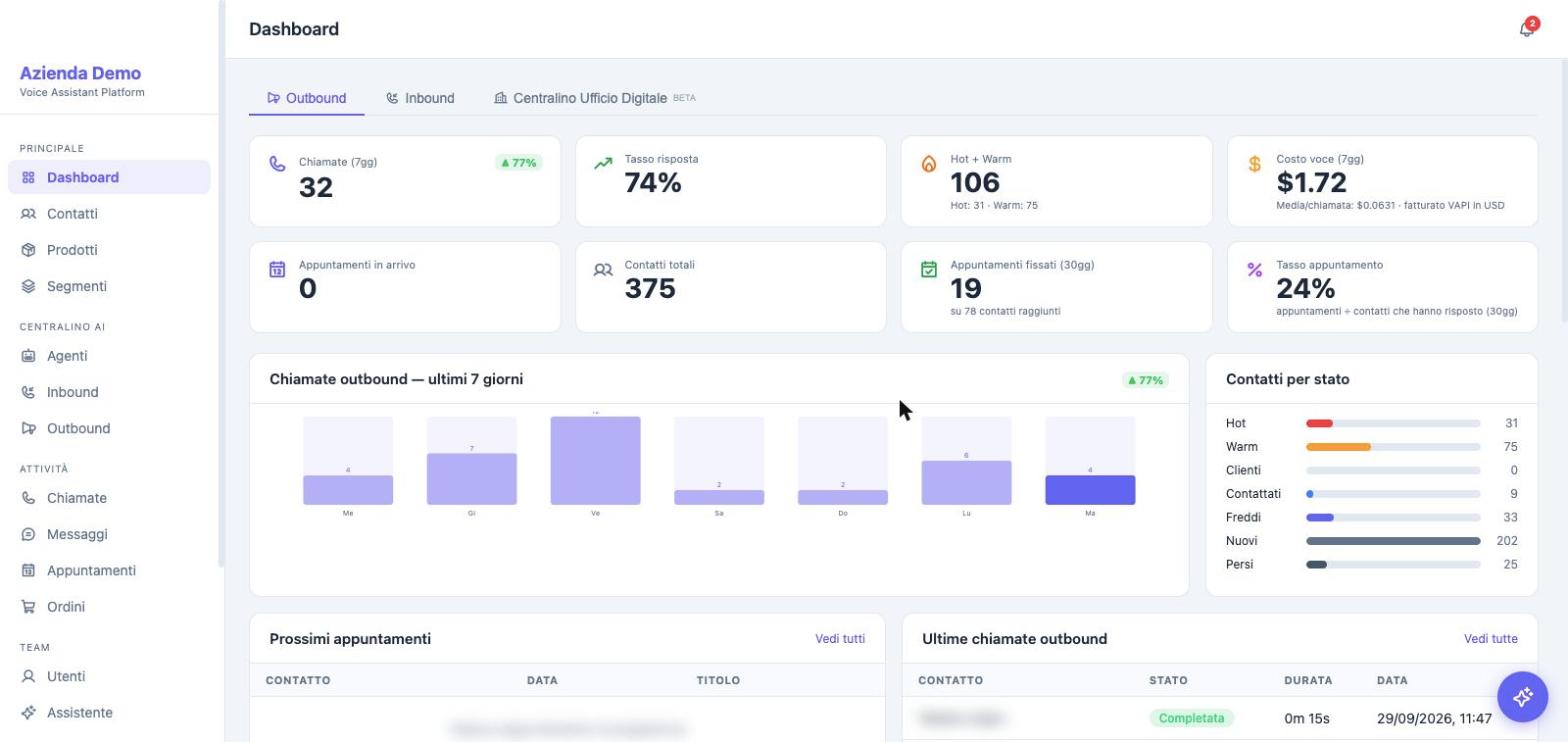Open the notifications bell icon

1526,29
